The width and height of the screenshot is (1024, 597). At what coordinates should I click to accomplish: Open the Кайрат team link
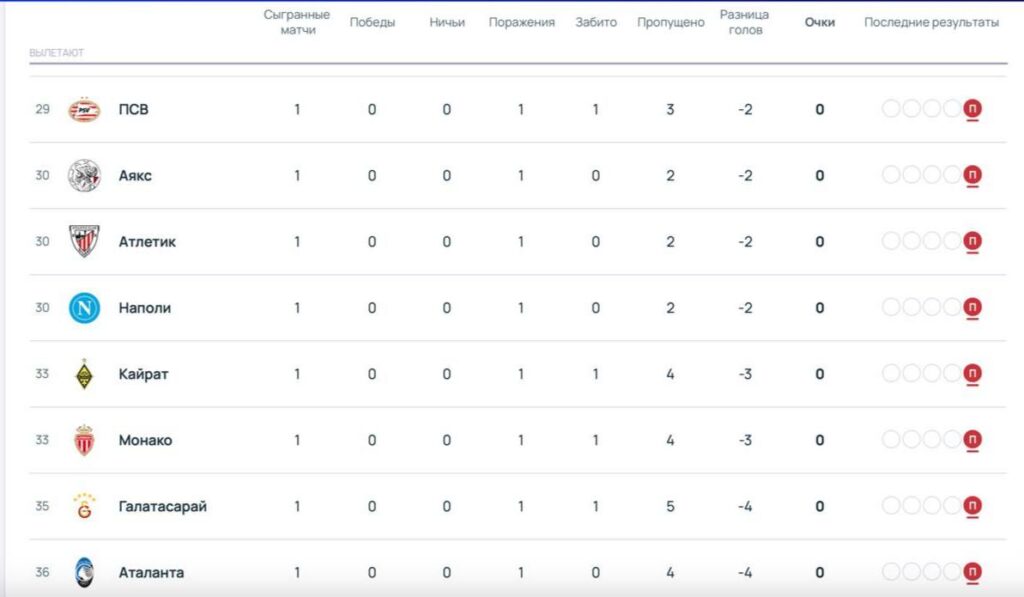(143, 374)
